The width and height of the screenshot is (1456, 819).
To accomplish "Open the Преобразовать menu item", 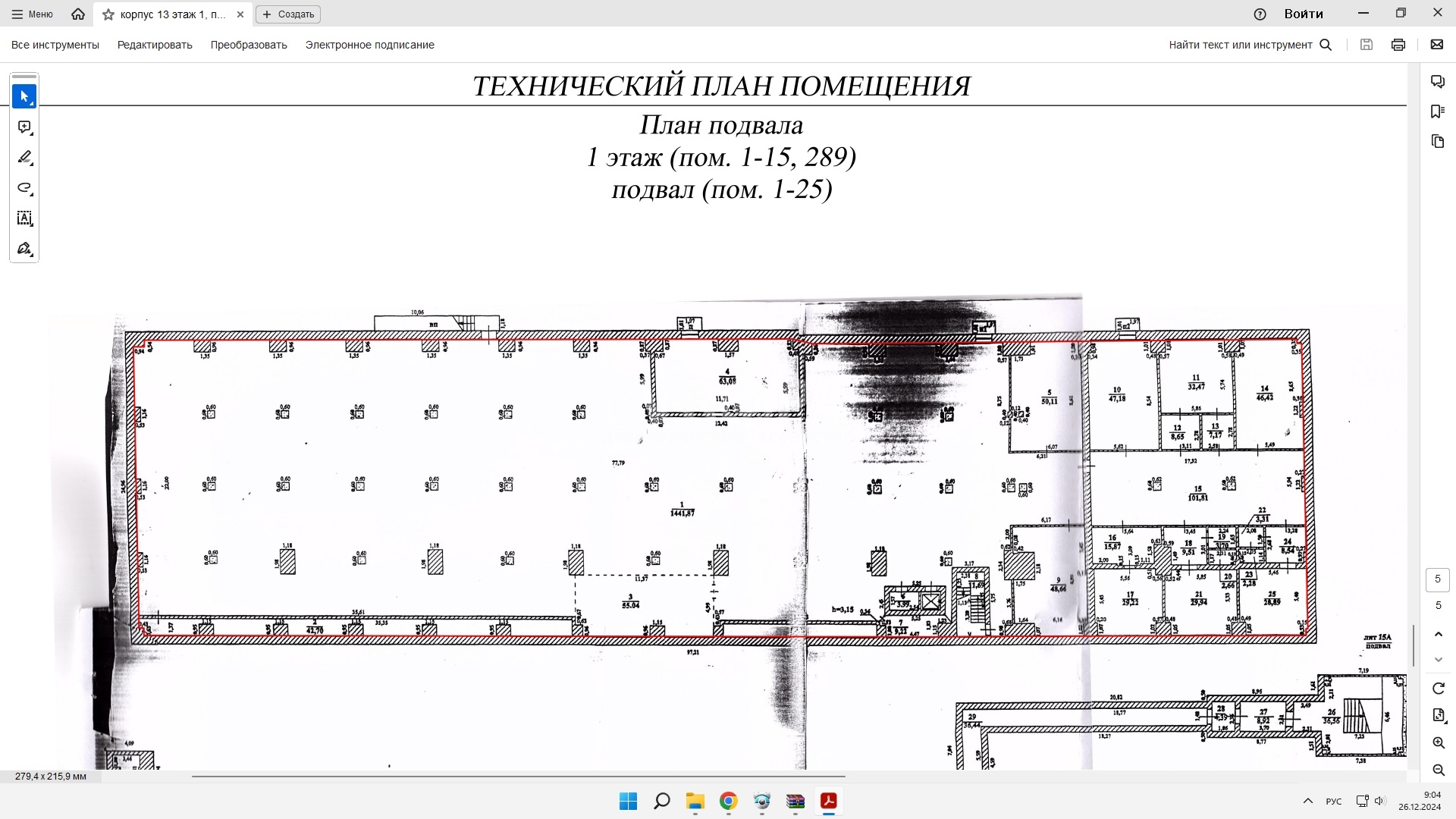I will tap(249, 45).
